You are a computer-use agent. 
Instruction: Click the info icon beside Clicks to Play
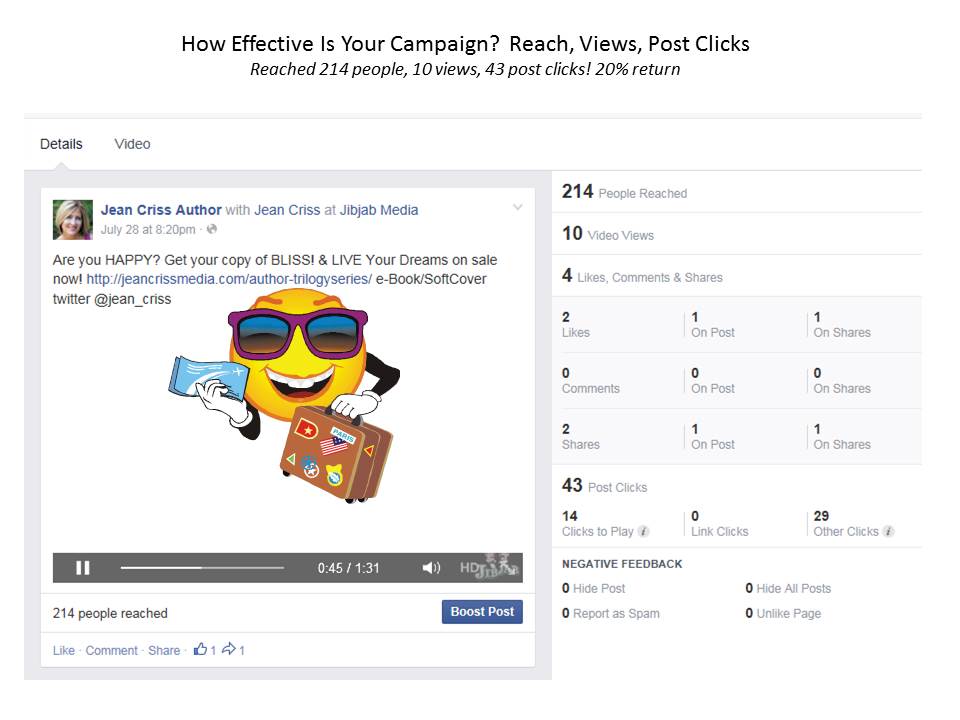pos(643,531)
